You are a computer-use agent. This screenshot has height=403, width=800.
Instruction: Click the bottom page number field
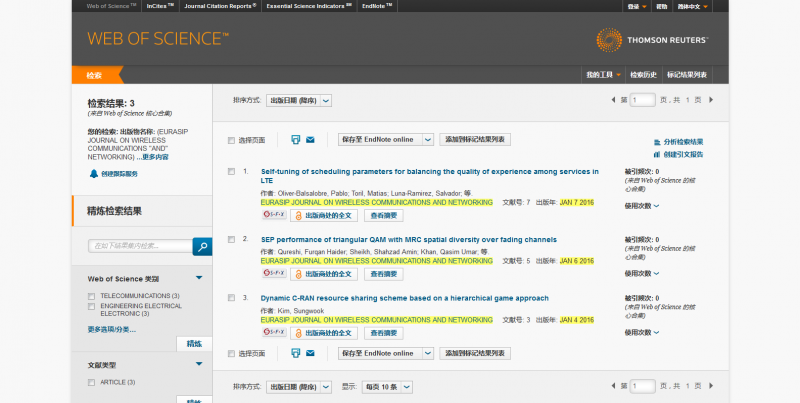point(642,386)
